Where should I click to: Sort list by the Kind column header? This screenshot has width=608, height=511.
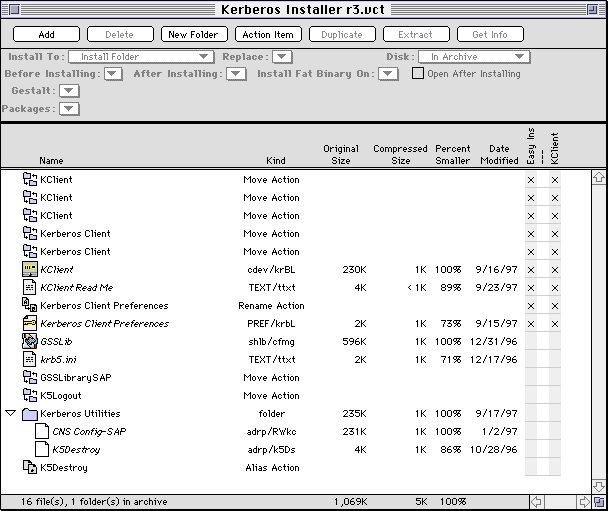(275, 160)
